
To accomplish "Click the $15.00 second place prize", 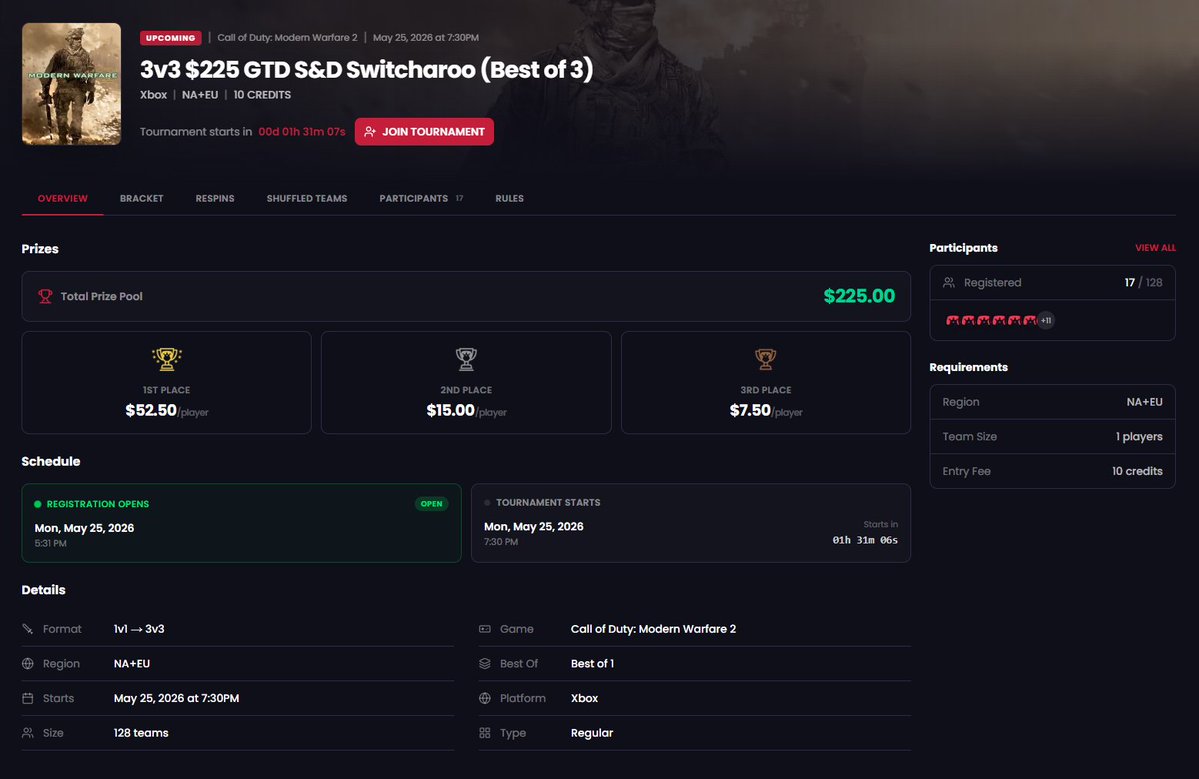I will coord(450,411).
